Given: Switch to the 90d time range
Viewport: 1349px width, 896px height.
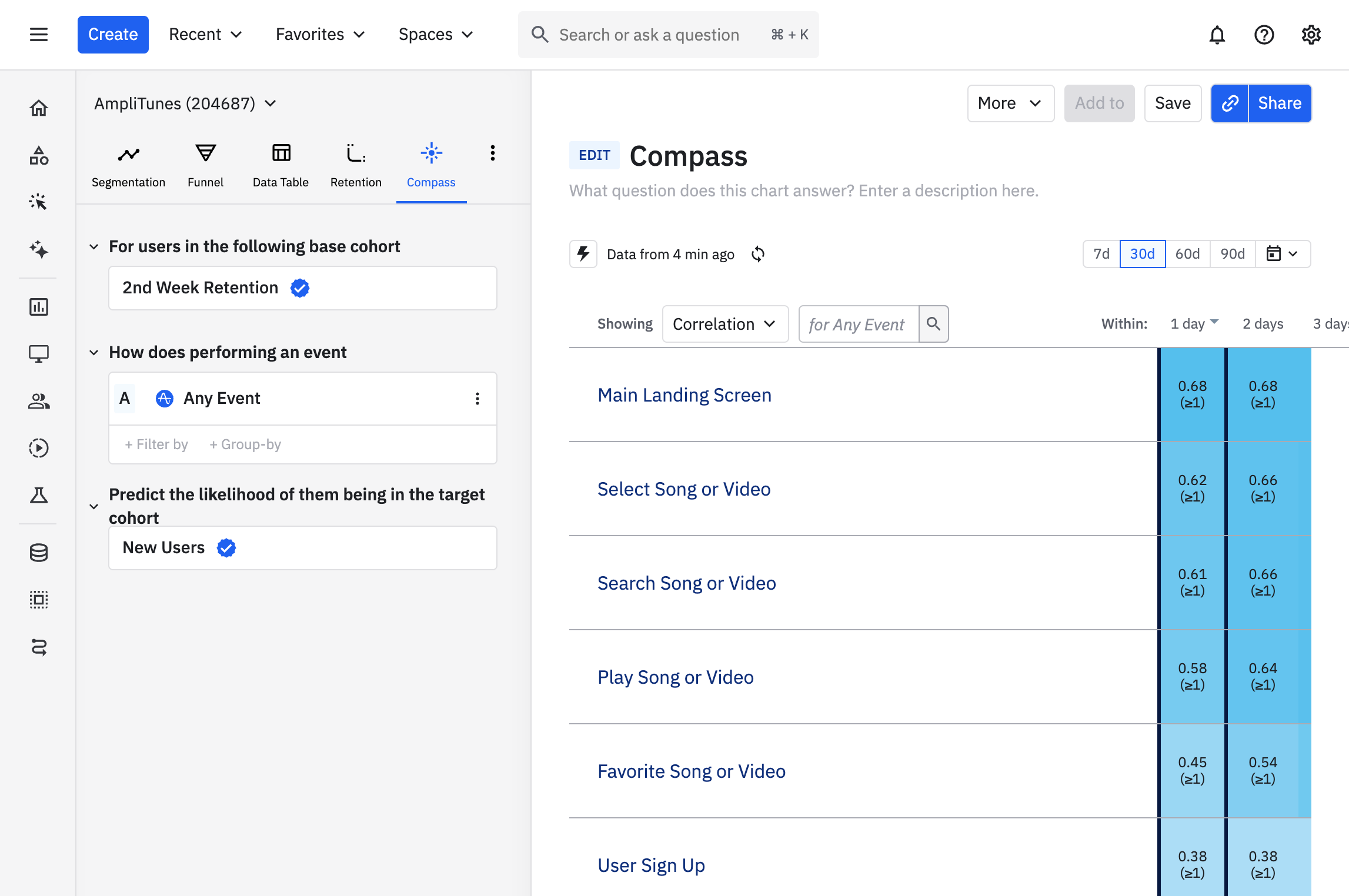Looking at the screenshot, I should 1232,254.
